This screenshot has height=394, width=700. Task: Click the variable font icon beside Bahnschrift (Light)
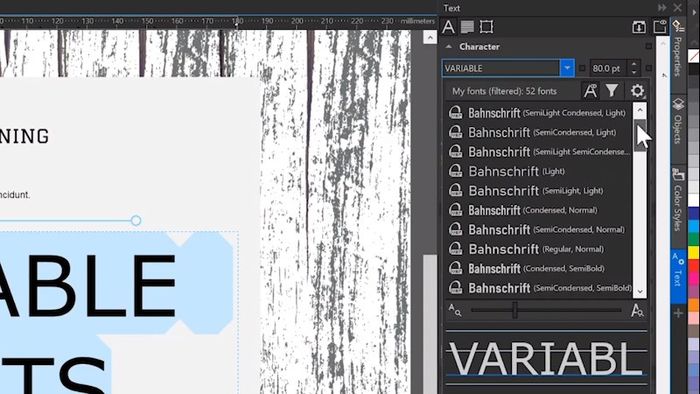(x=455, y=171)
